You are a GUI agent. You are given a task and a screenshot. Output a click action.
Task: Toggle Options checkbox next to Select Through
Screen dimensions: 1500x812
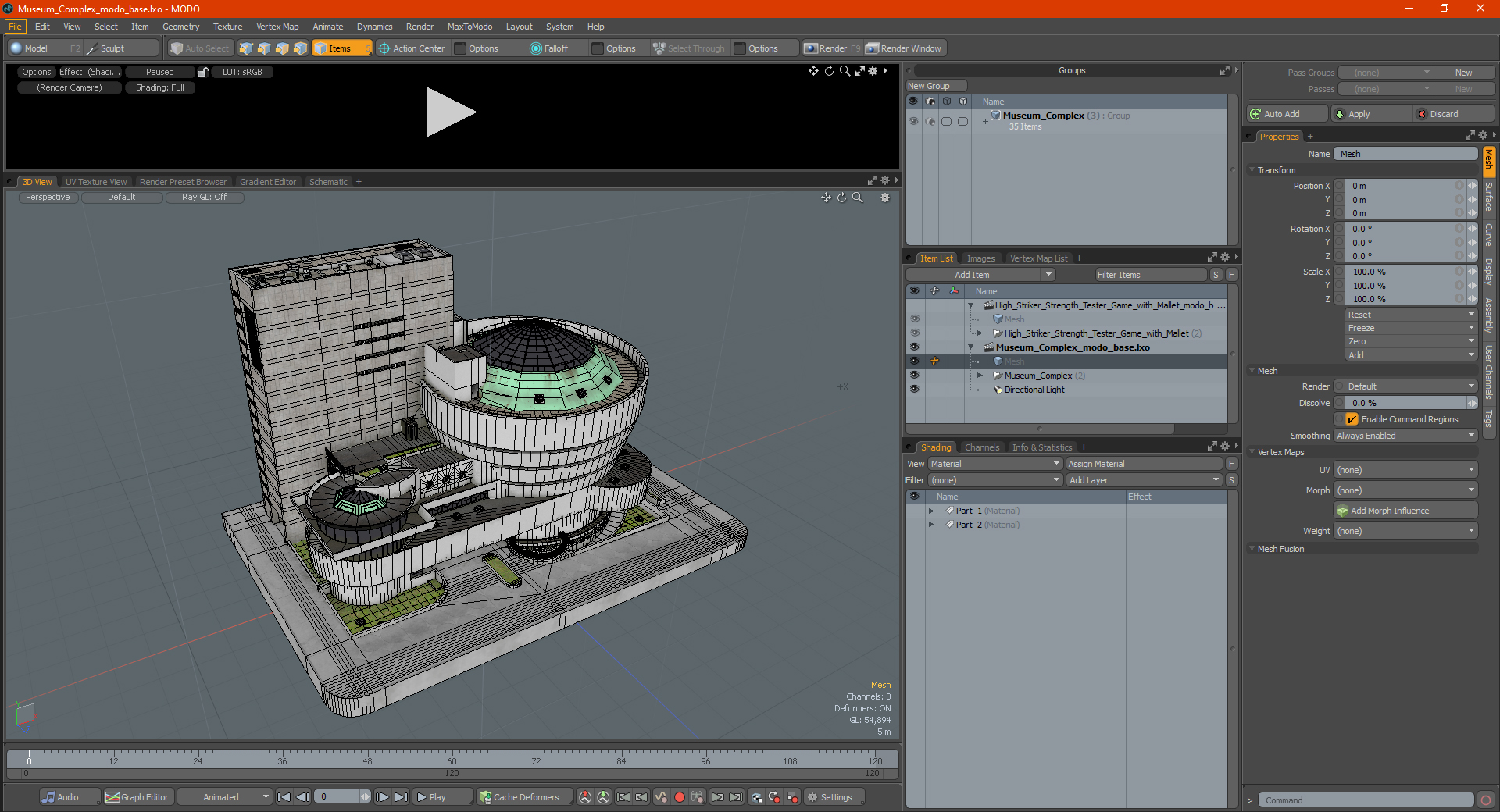(740, 48)
